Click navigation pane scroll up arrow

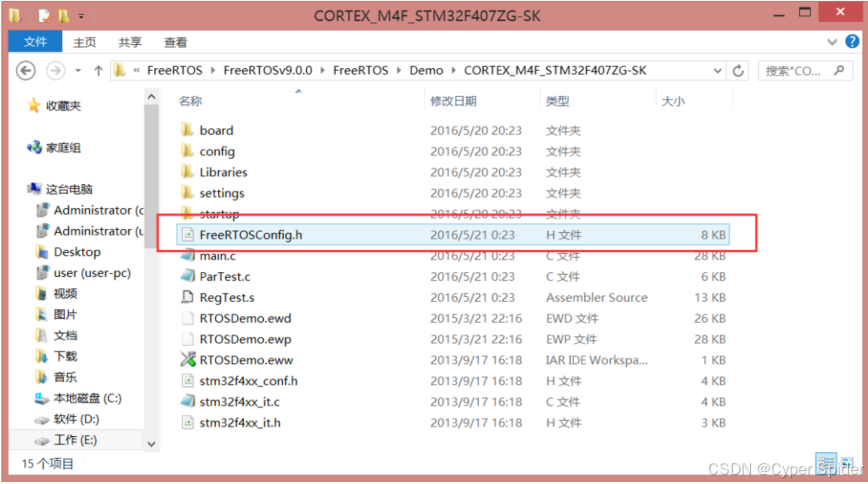point(151,97)
